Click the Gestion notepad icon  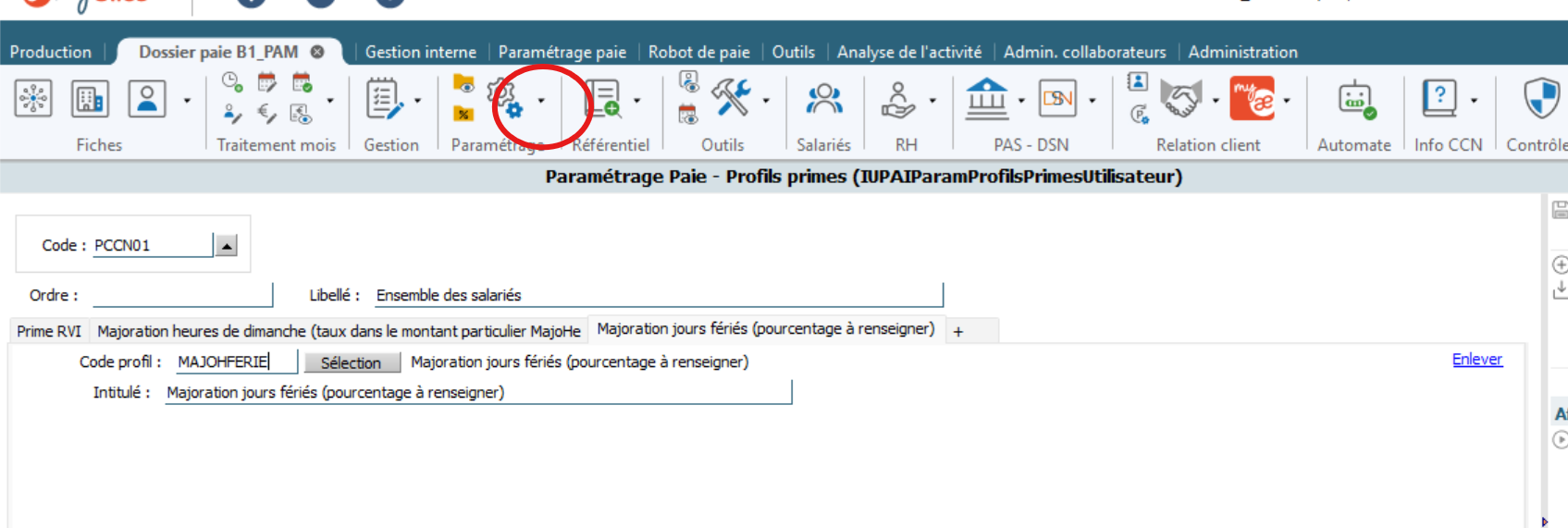pyautogui.click(x=384, y=99)
